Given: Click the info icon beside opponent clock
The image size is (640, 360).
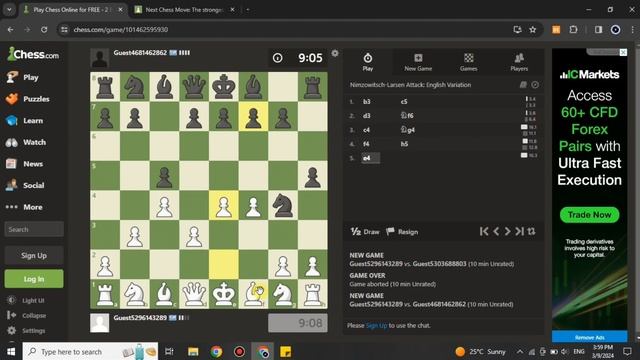Looking at the screenshot, I should pyautogui.click(x=278, y=58).
